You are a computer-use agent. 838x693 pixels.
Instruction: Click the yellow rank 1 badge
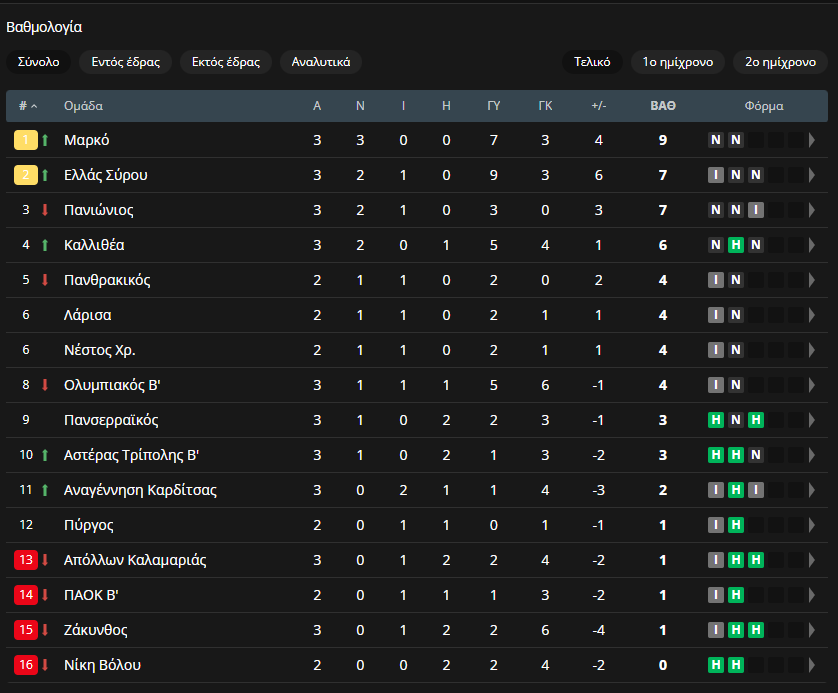(x=26, y=140)
